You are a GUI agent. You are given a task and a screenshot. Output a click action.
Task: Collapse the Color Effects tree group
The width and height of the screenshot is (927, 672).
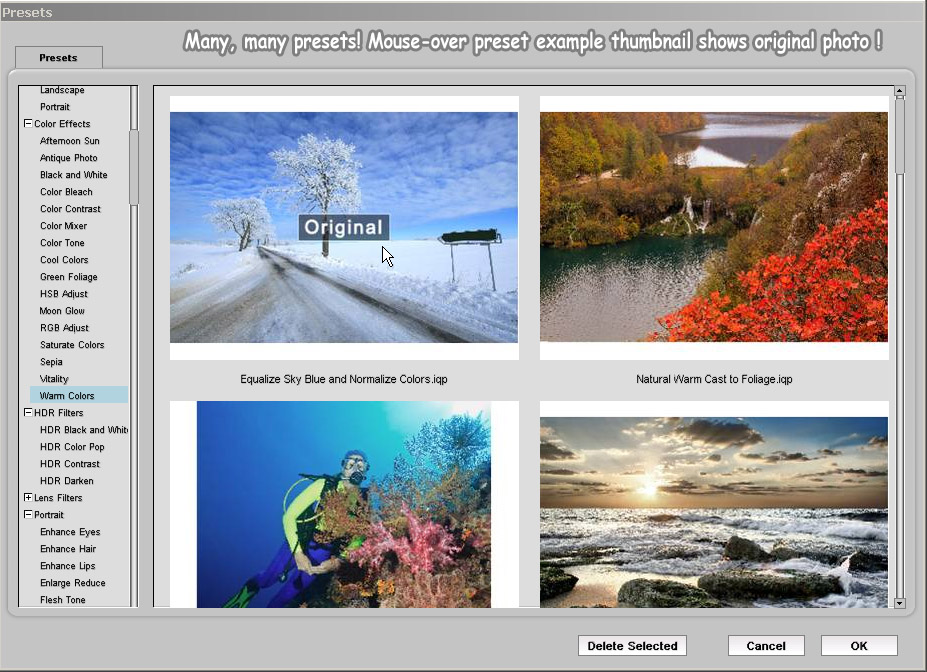pos(28,124)
